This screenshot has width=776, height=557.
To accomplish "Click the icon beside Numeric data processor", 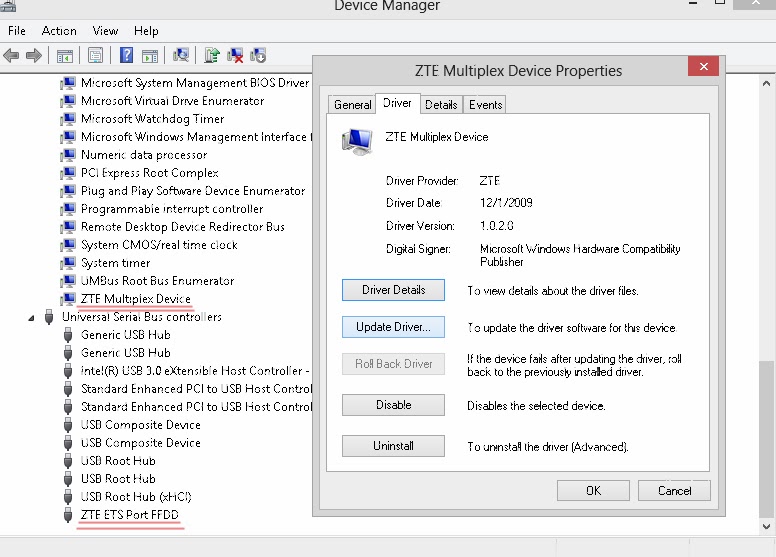I will [68, 155].
